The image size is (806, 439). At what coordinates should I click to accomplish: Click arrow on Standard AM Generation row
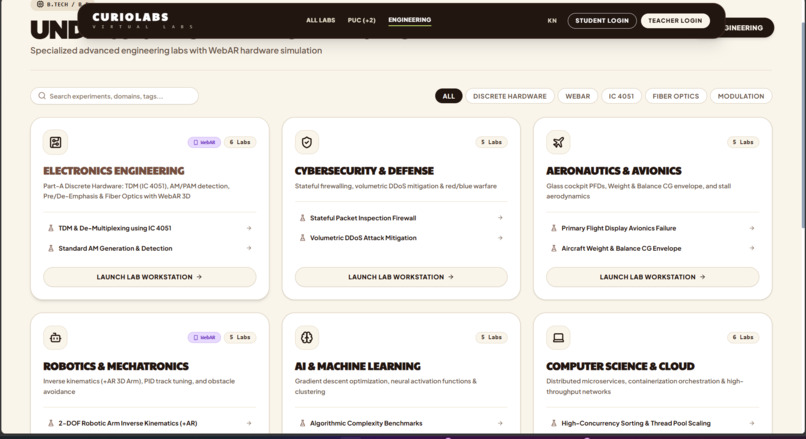(249, 248)
